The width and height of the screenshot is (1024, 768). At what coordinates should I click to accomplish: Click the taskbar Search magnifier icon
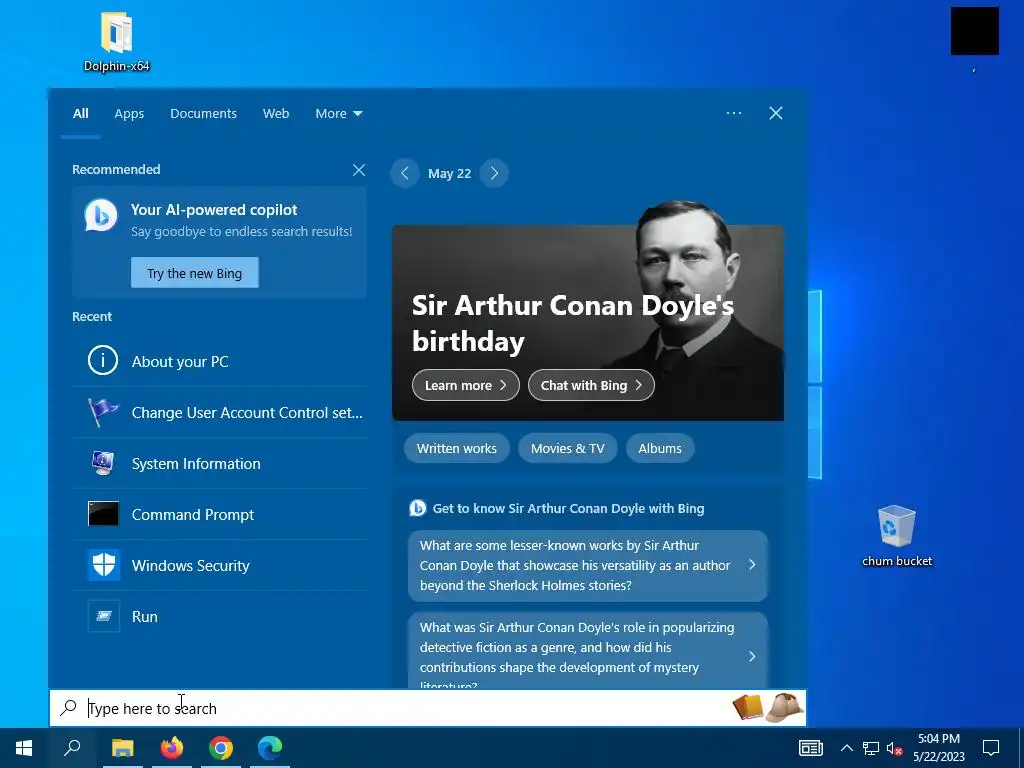click(72, 748)
